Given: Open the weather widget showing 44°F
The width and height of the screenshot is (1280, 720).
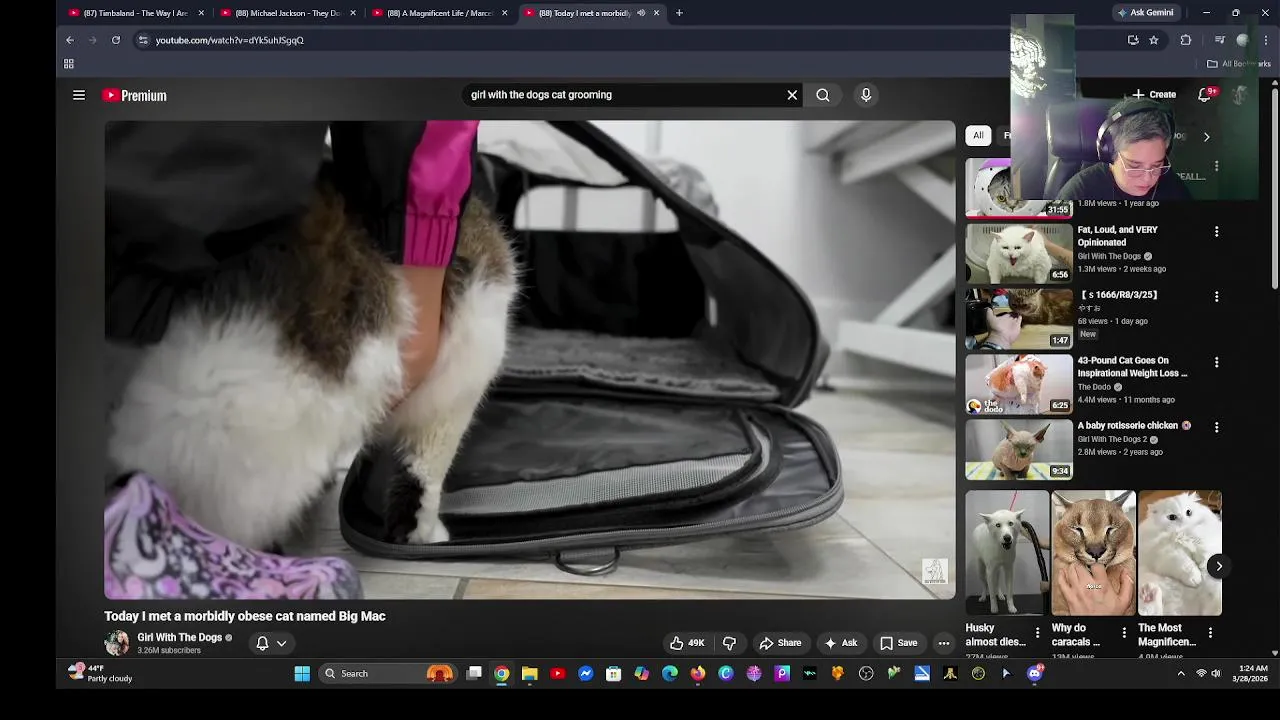Looking at the screenshot, I should click(100, 673).
